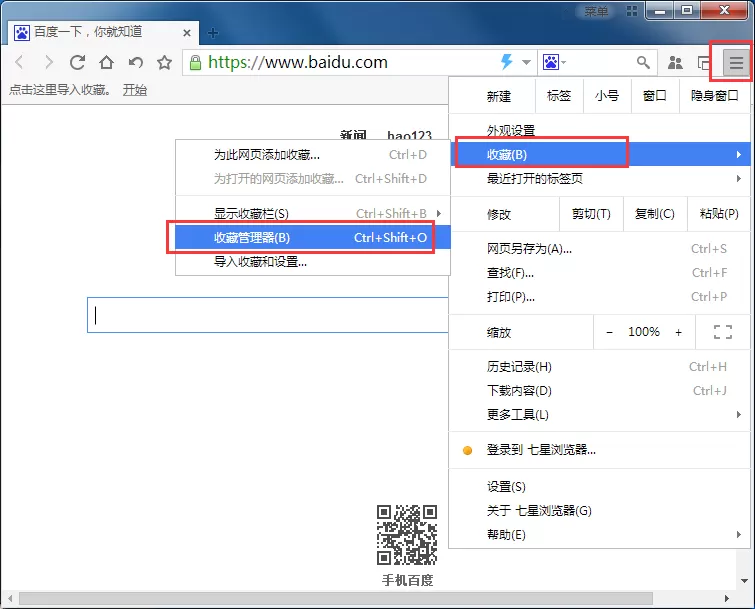
Task: Click 菜单 label in title bar
Action: pyautogui.click(x=596, y=11)
